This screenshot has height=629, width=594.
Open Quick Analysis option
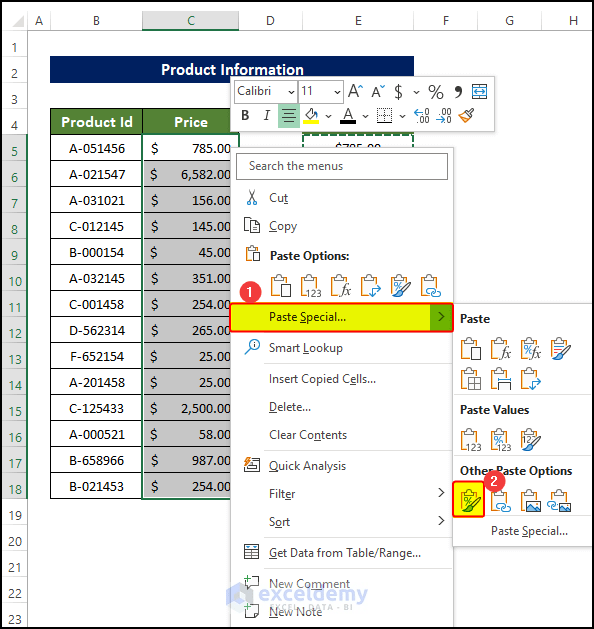(x=342, y=466)
